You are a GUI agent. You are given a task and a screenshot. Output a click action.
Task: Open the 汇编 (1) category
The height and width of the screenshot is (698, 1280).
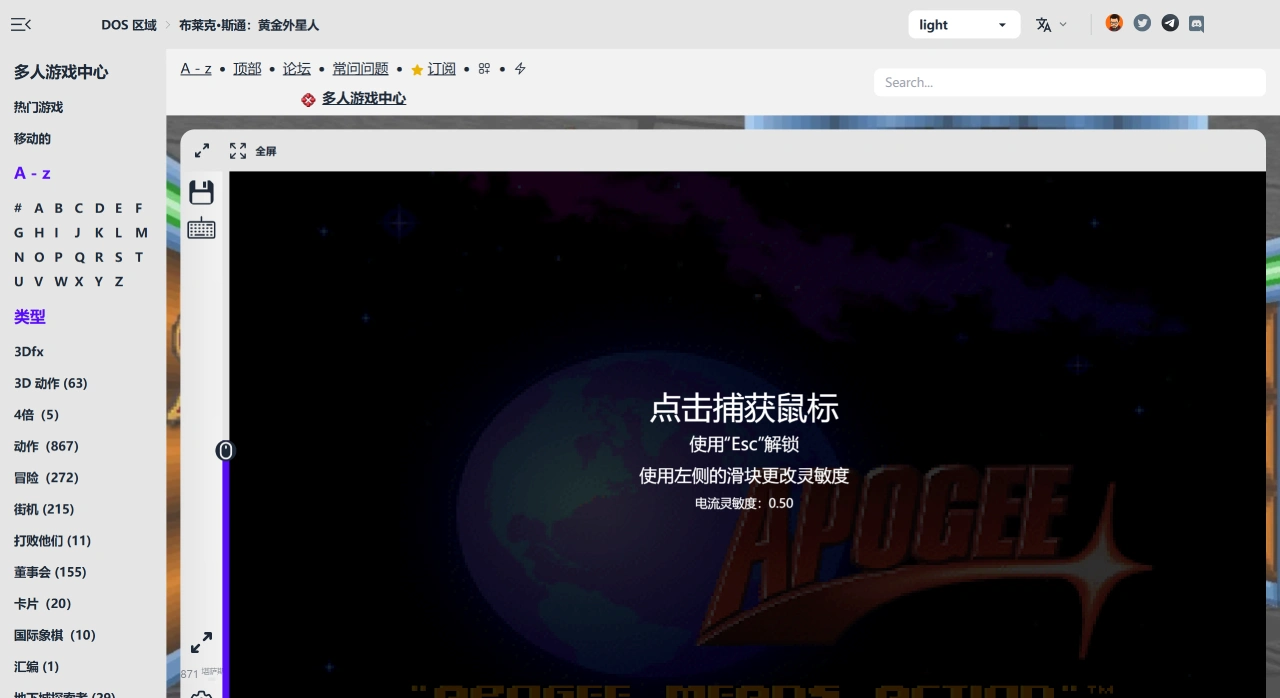point(36,666)
